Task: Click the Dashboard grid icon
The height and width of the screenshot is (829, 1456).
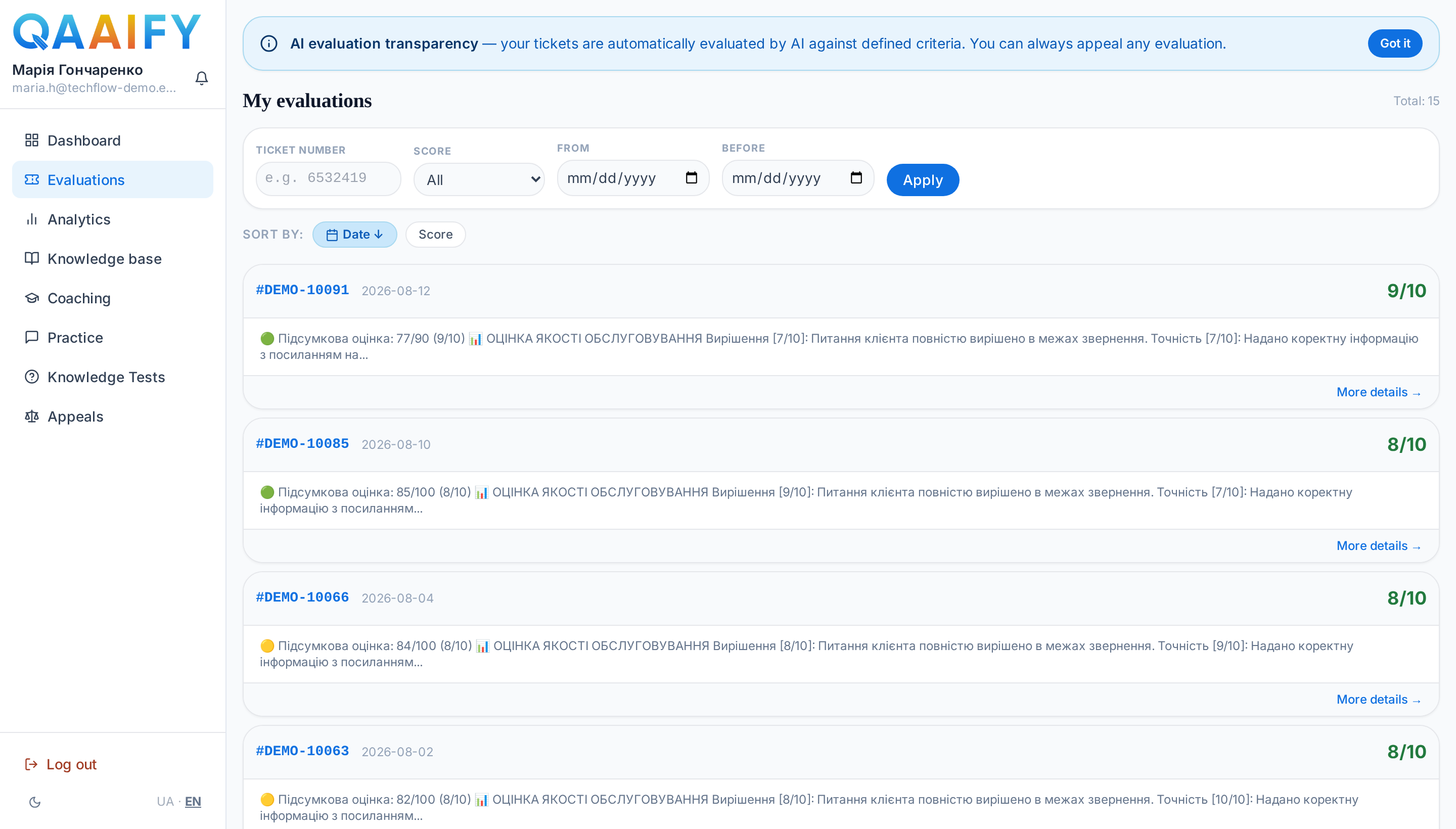Action: coord(32,140)
